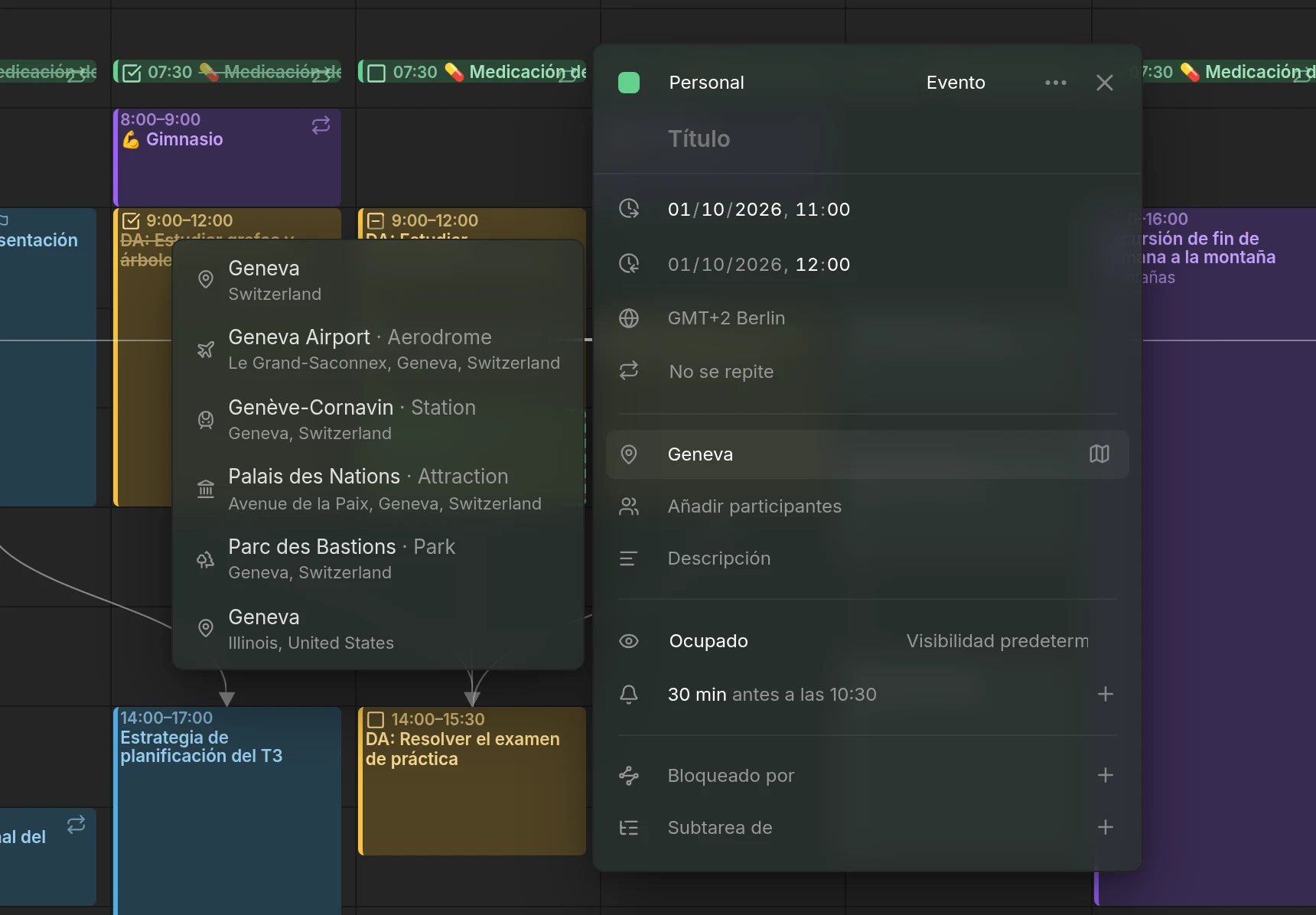1316x915 pixels.
Task: Change the GMT+2 Berlin timezone selector
Action: point(726,318)
